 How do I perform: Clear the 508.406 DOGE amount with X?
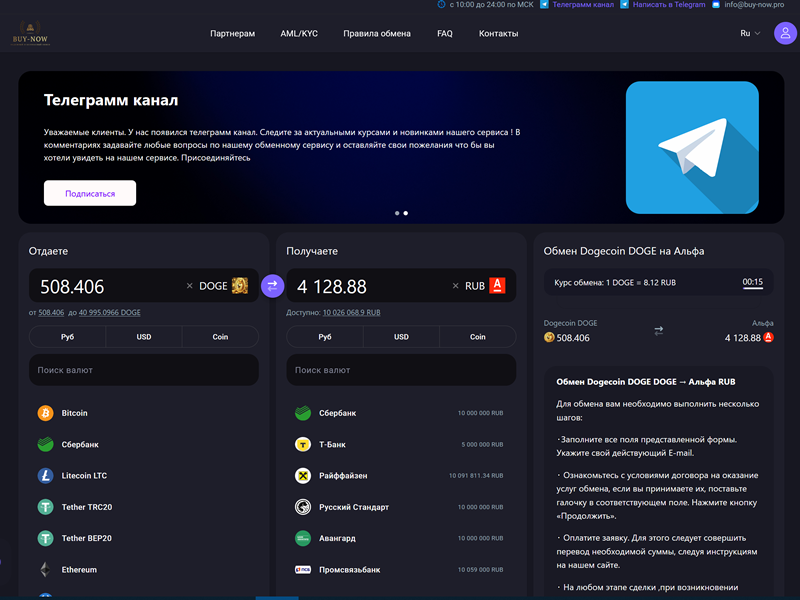[x=189, y=286]
